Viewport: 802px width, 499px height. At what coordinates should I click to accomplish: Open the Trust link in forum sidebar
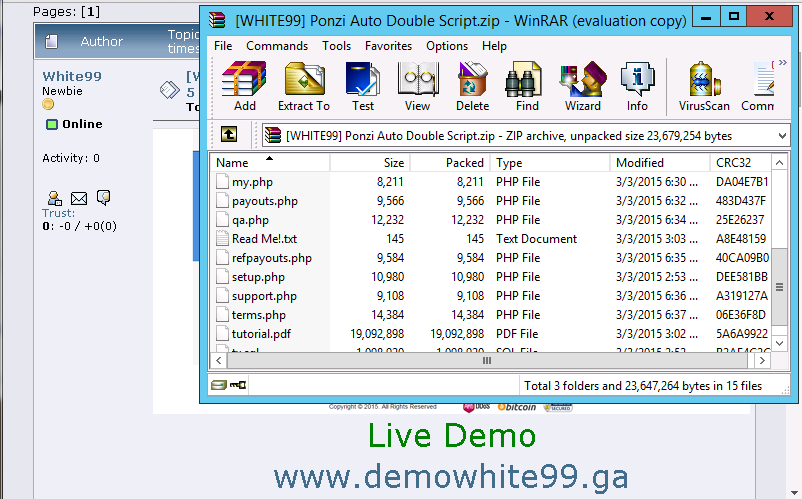pos(58,213)
